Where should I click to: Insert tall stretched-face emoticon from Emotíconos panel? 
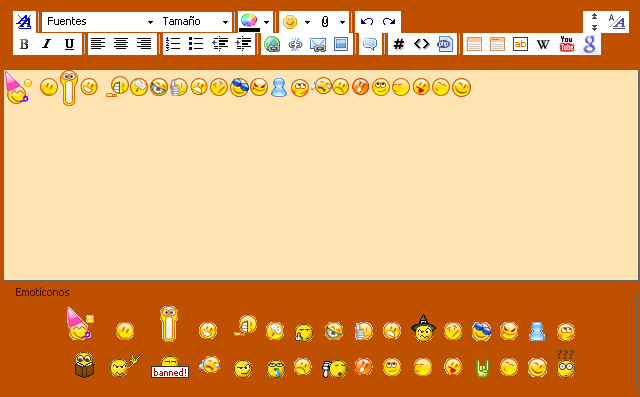point(169,324)
